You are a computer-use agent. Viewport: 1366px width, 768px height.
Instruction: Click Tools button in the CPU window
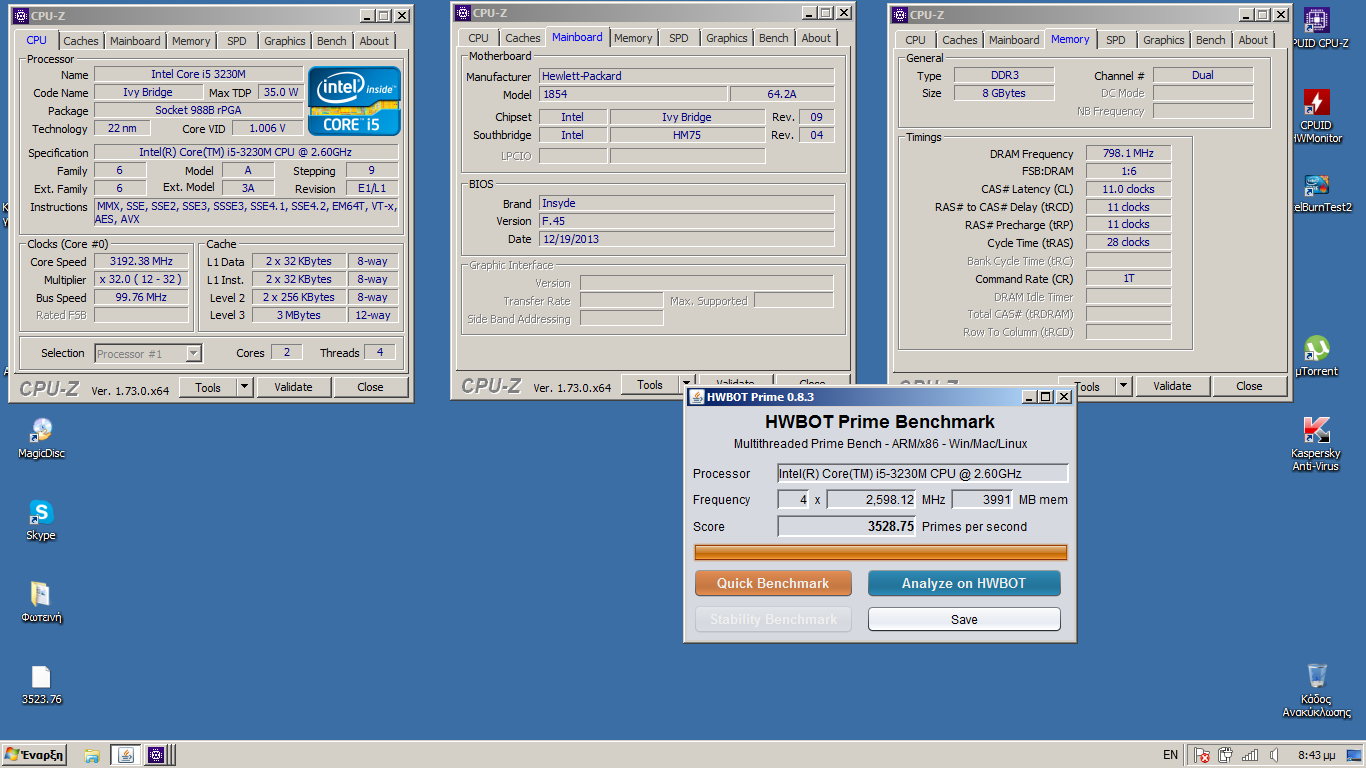[208, 387]
